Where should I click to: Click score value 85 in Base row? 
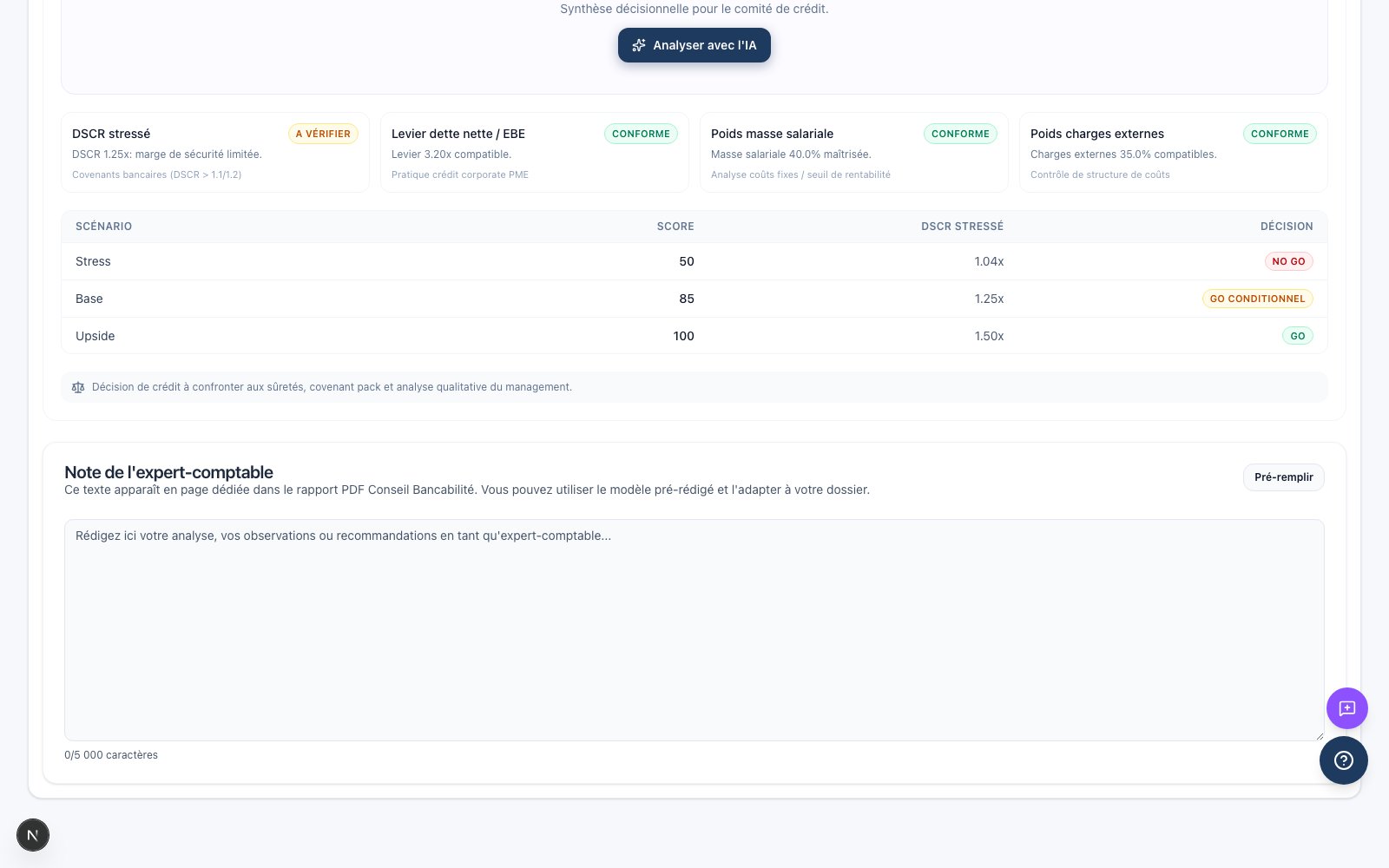687,299
